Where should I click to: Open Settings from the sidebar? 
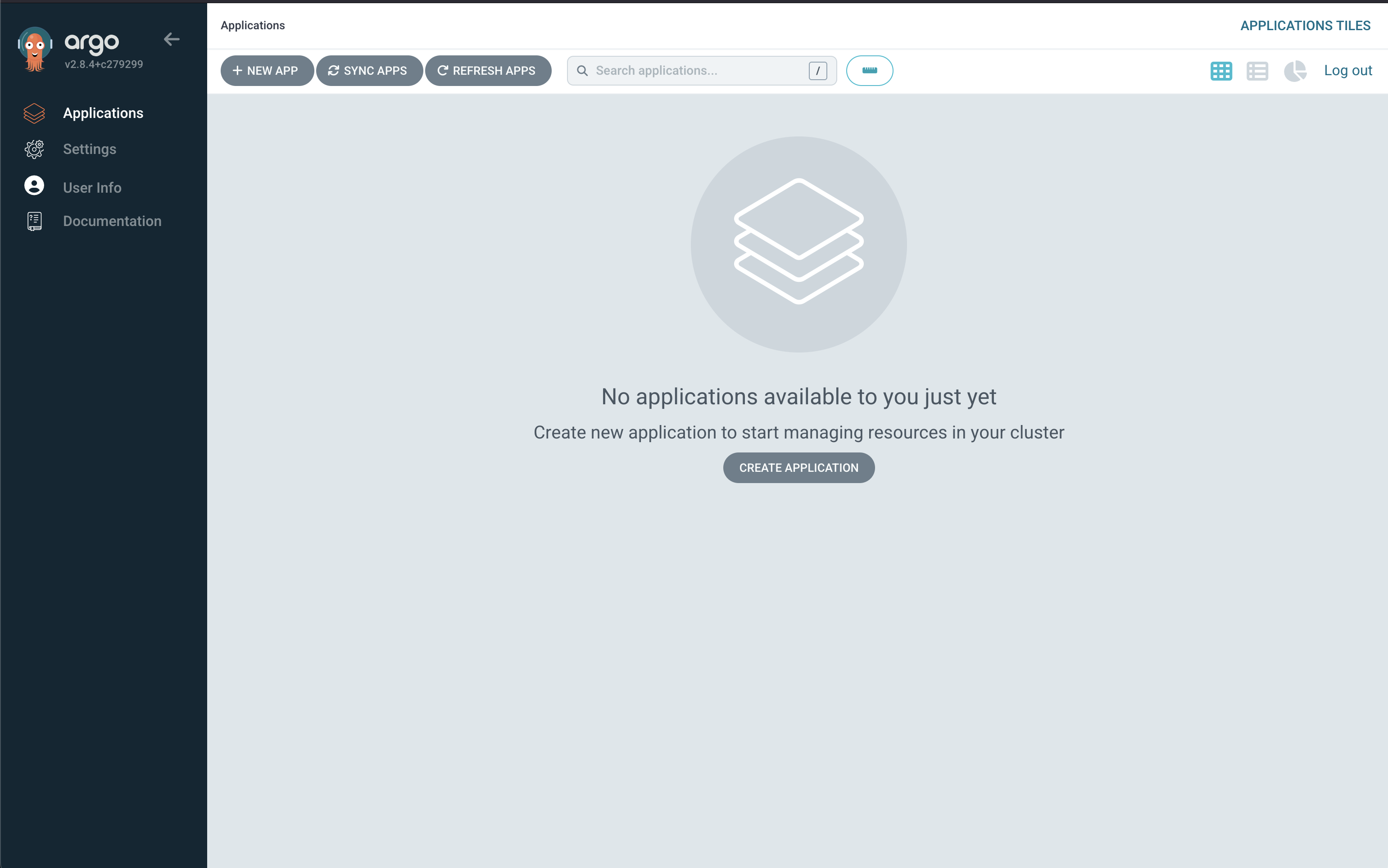click(x=90, y=149)
